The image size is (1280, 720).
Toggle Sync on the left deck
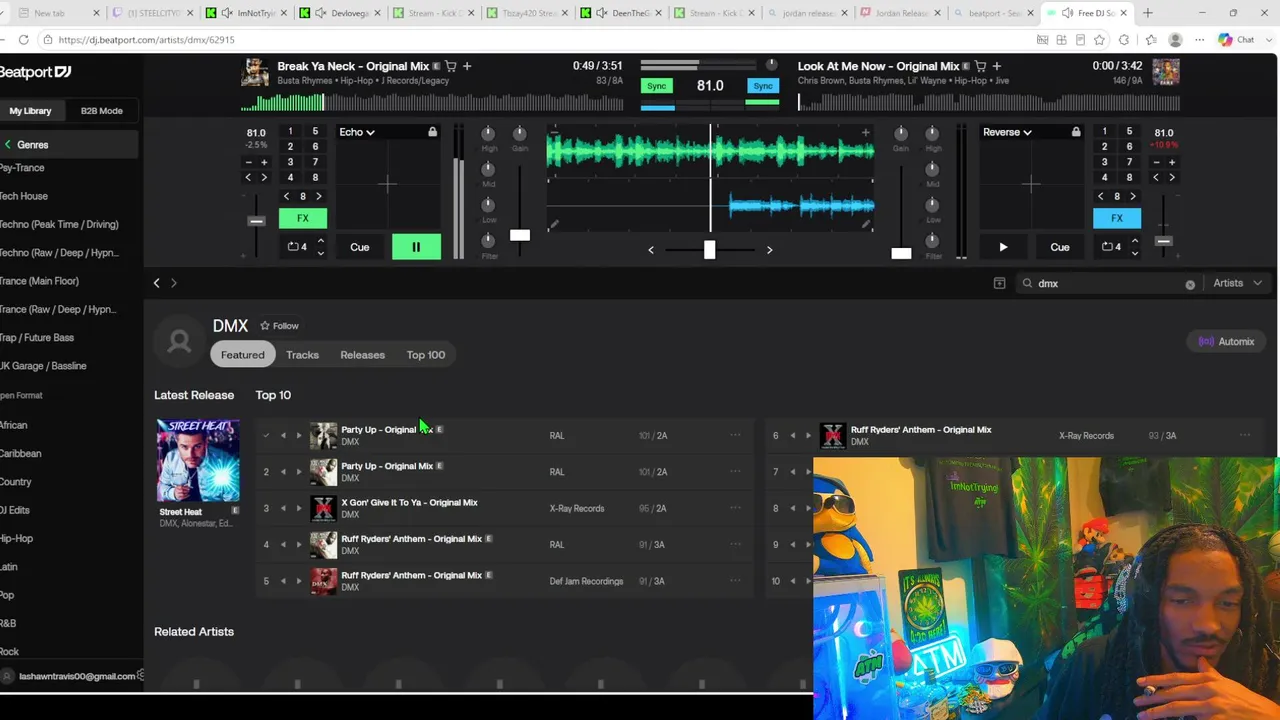click(656, 86)
